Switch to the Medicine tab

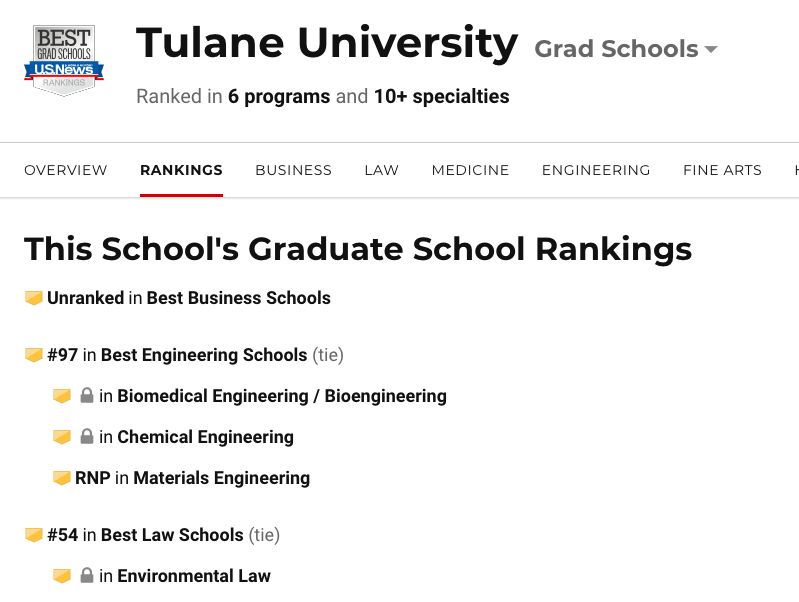coord(470,170)
